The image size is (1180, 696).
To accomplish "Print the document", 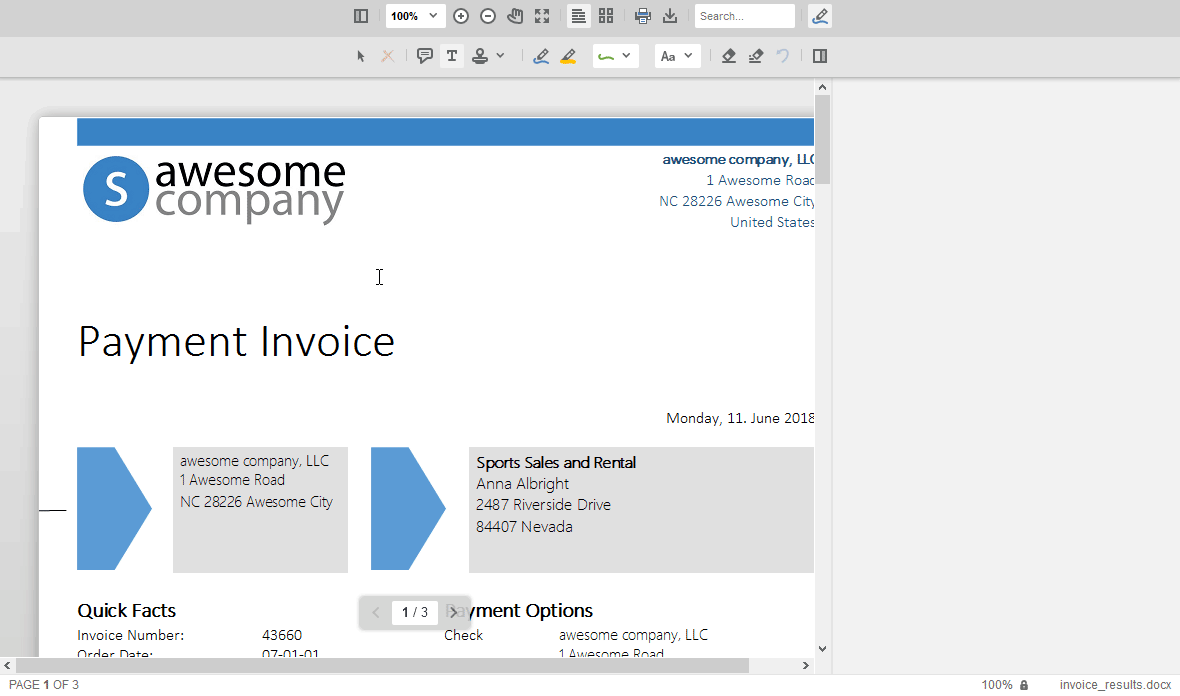I will pyautogui.click(x=643, y=16).
